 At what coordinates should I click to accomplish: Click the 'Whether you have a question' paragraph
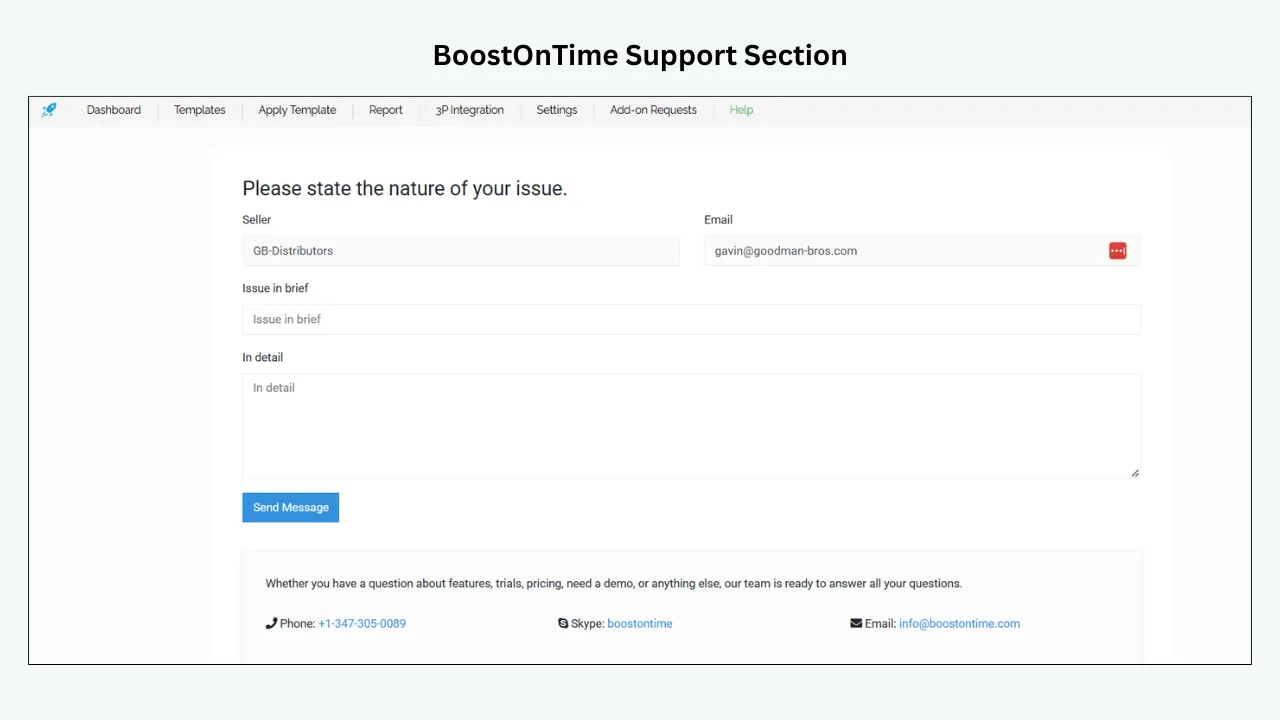click(614, 583)
